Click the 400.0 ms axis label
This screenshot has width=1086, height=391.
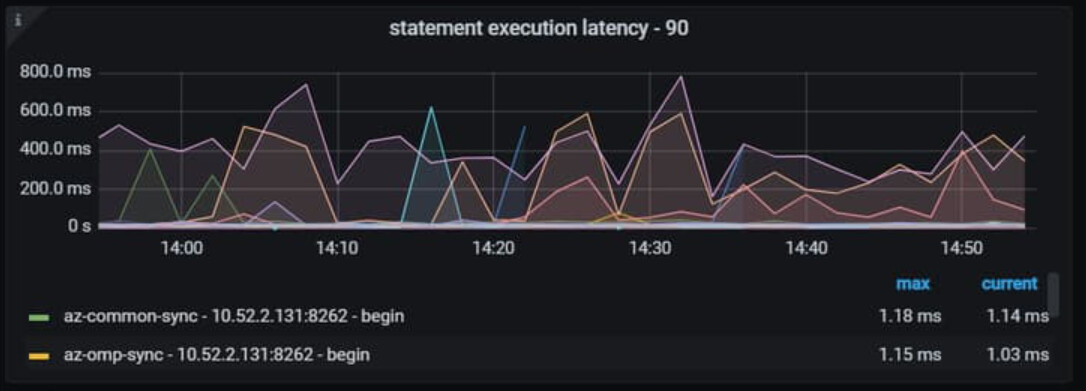[55, 149]
